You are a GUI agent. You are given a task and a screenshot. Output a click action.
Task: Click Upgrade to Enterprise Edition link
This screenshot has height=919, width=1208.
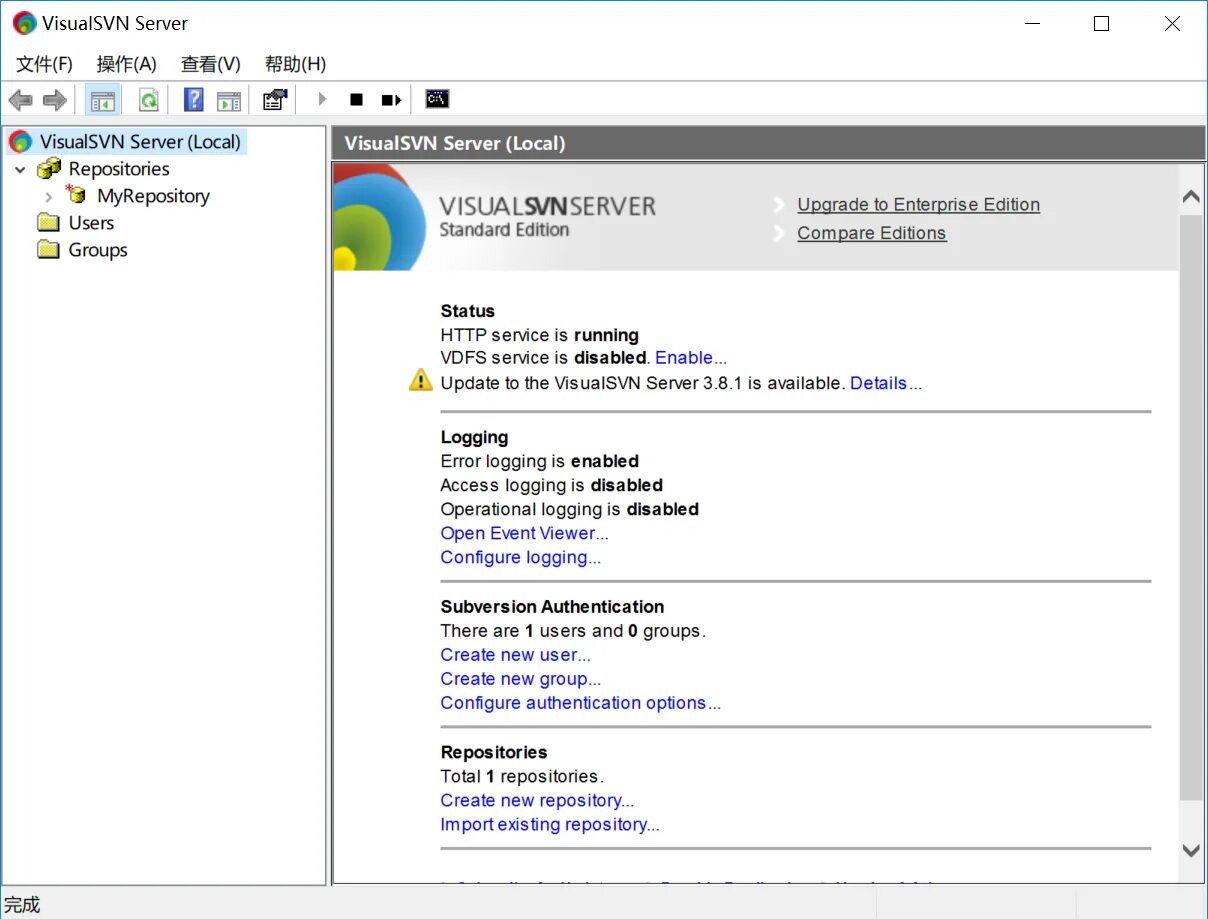click(918, 205)
